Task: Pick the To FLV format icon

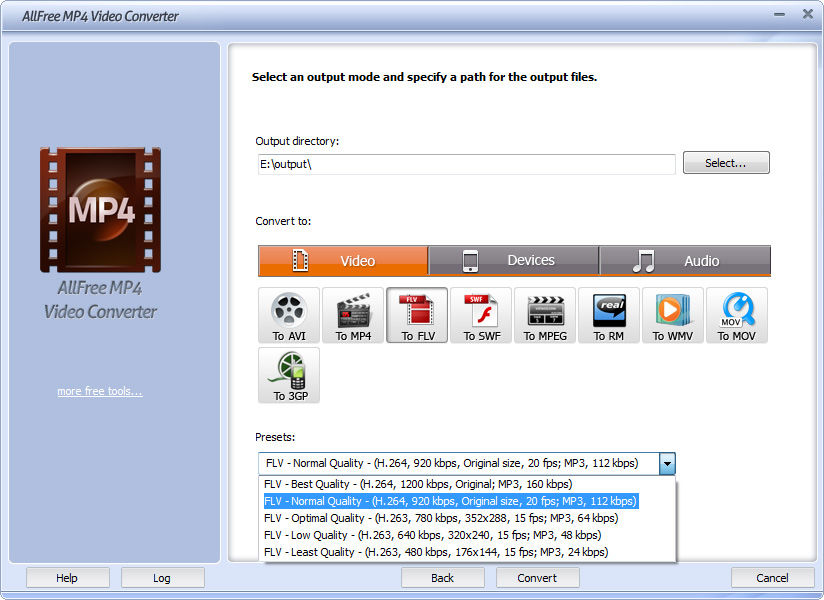Action: coord(417,315)
